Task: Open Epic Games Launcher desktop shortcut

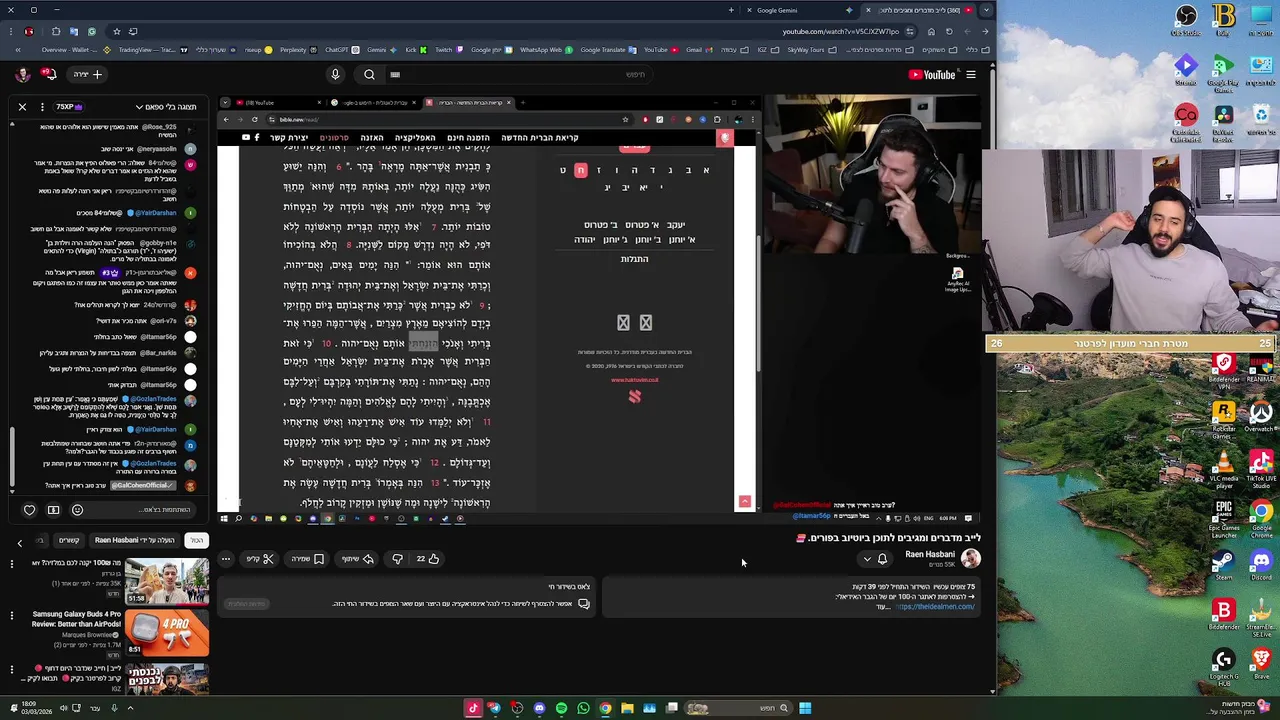Action: [1224, 517]
